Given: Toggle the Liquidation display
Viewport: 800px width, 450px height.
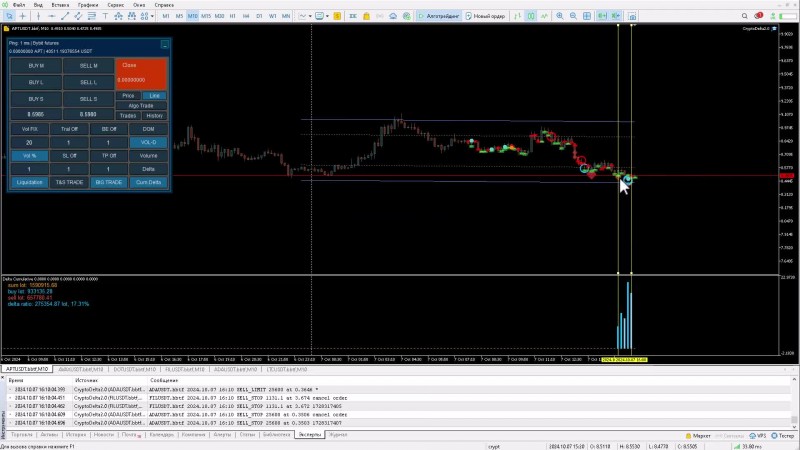Looking at the screenshot, I should tap(29, 182).
